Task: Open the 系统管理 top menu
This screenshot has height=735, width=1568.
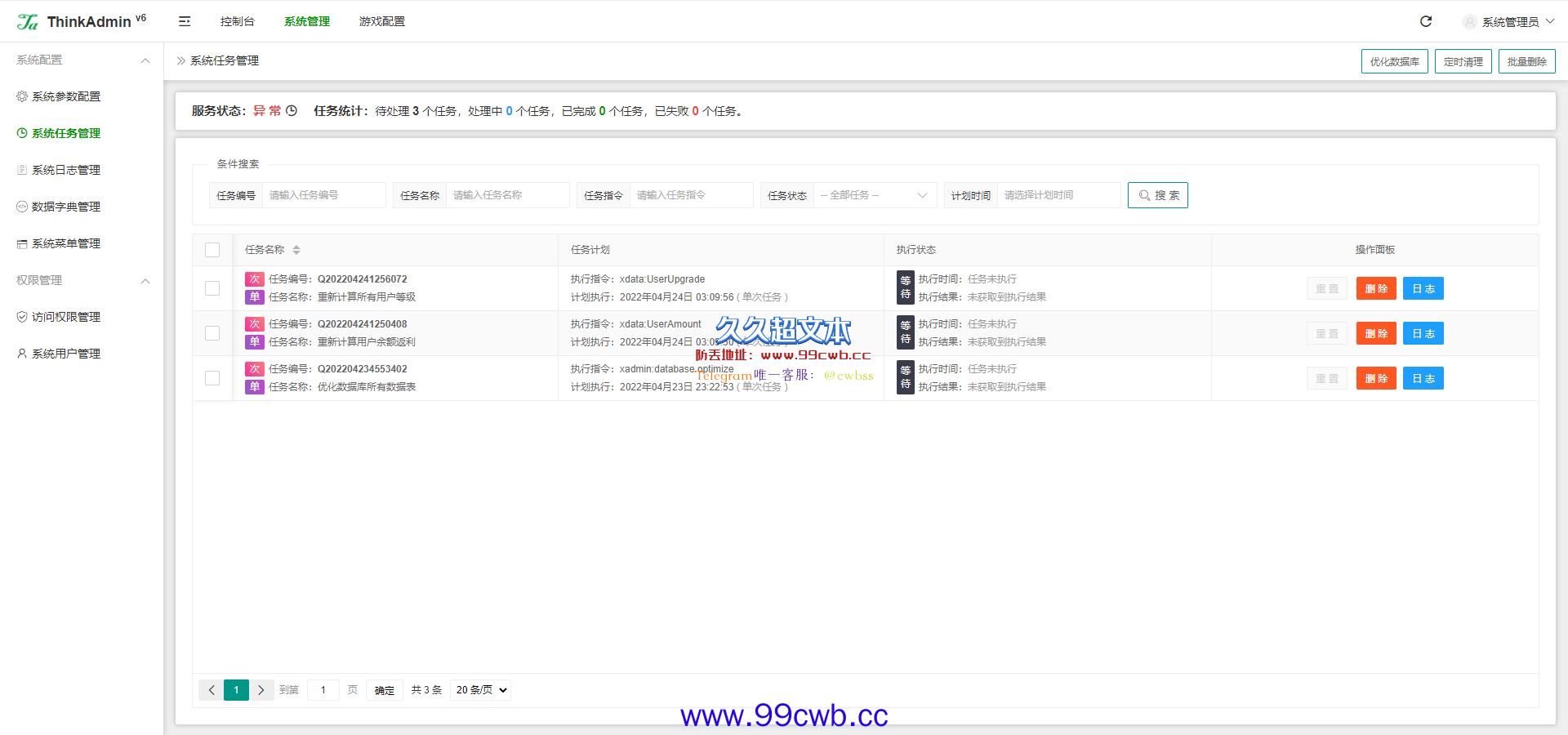Action: (307, 21)
